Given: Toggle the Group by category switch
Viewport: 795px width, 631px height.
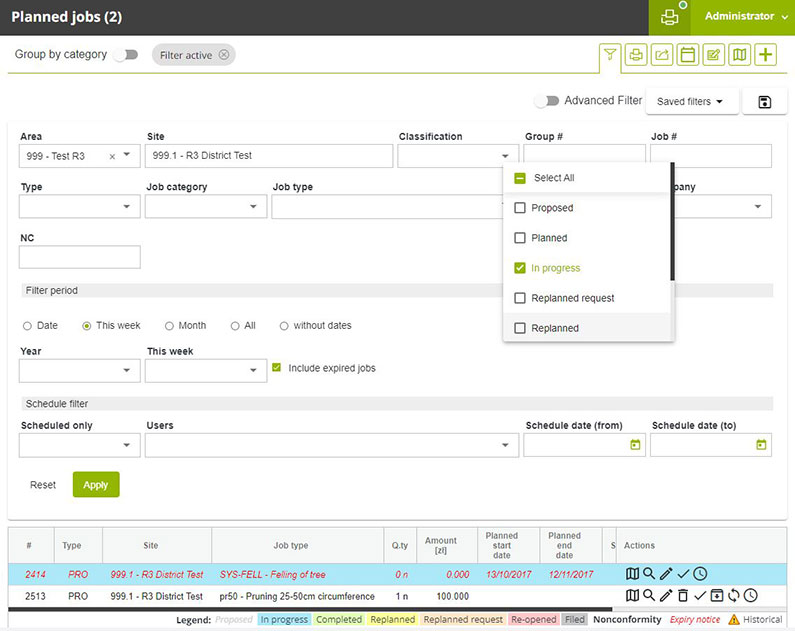Looking at the screenshot, I should tap(125, 55).
